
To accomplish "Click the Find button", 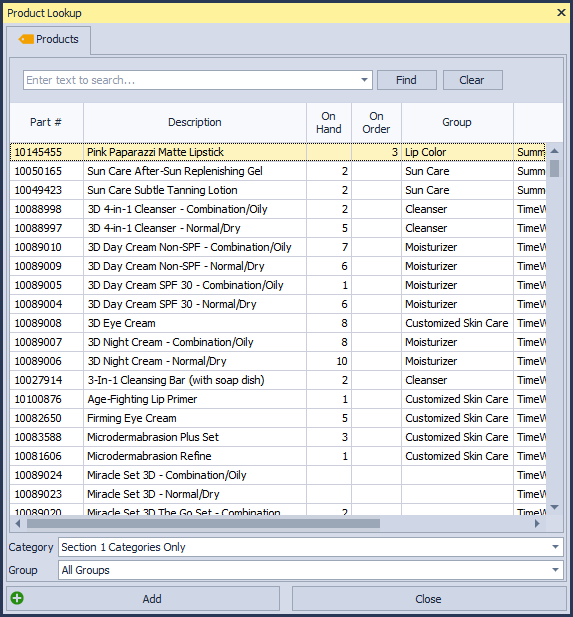I will 407,80.
